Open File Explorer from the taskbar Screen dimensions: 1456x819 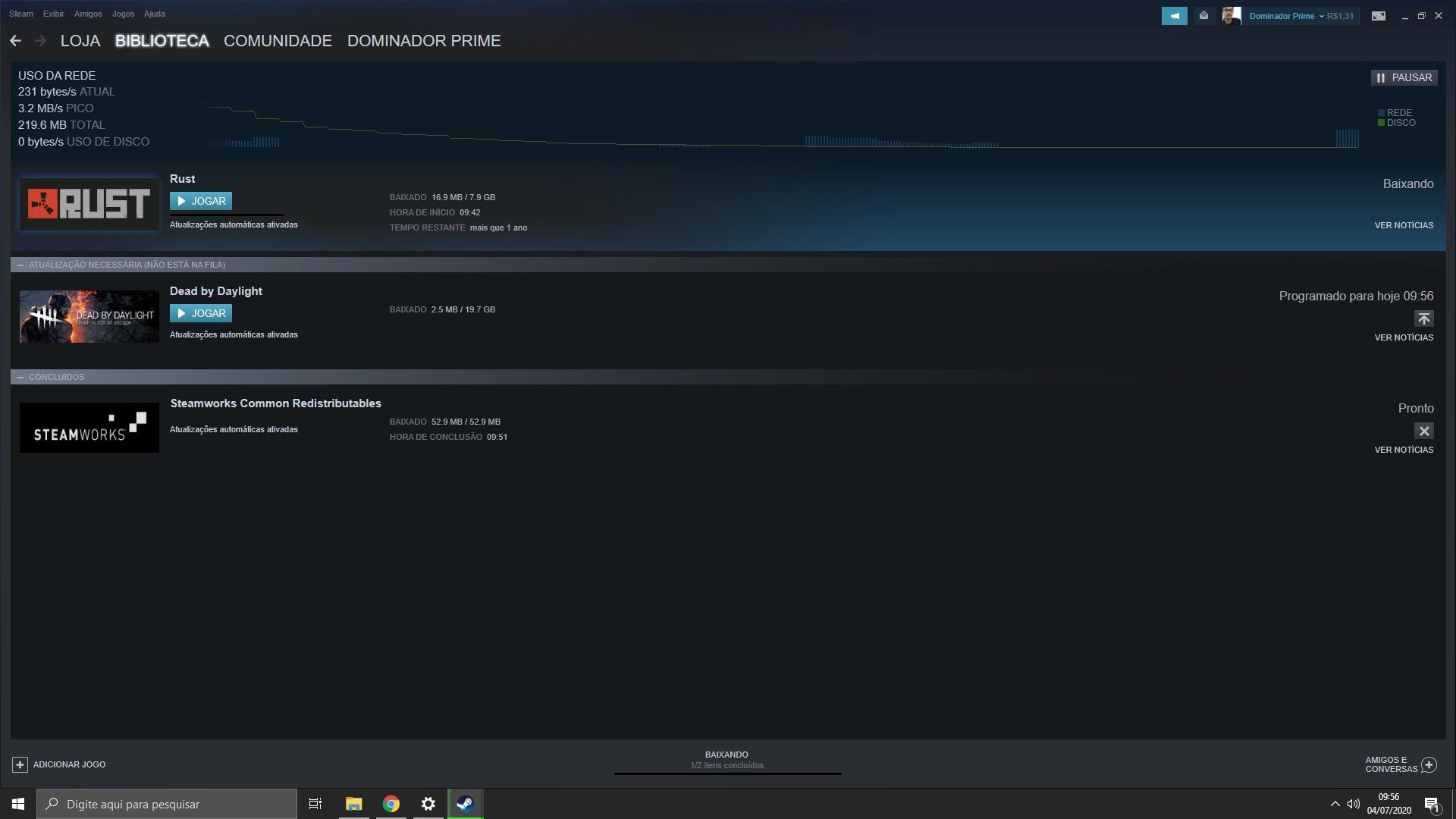point(353,804)
